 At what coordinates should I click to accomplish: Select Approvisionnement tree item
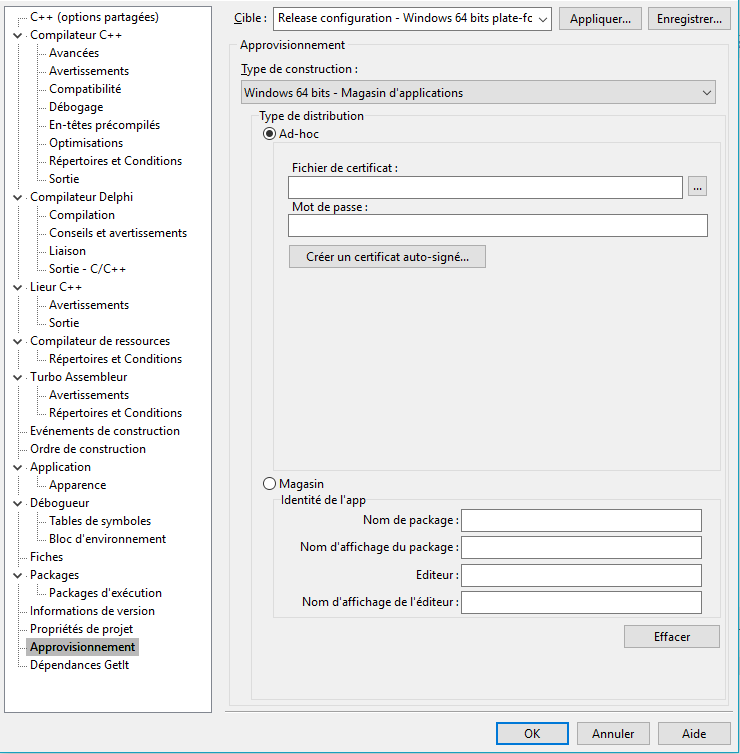pos(82,647)
